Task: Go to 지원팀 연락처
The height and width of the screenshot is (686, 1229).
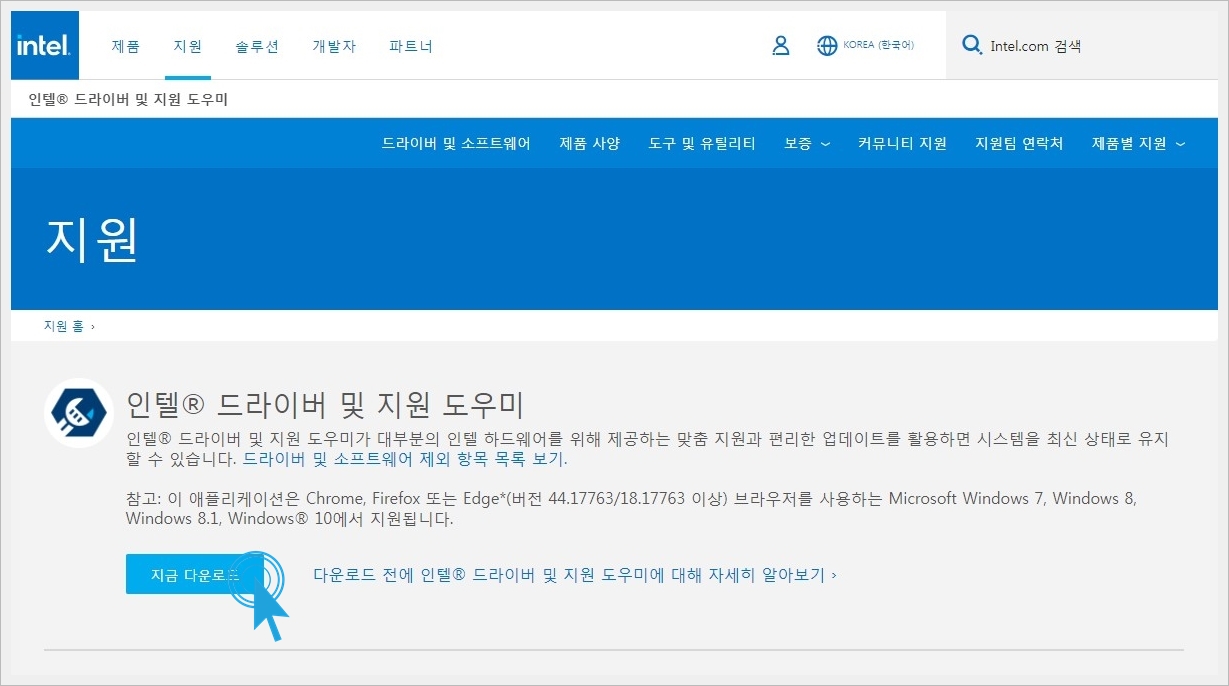Action: pos(1019,143)
